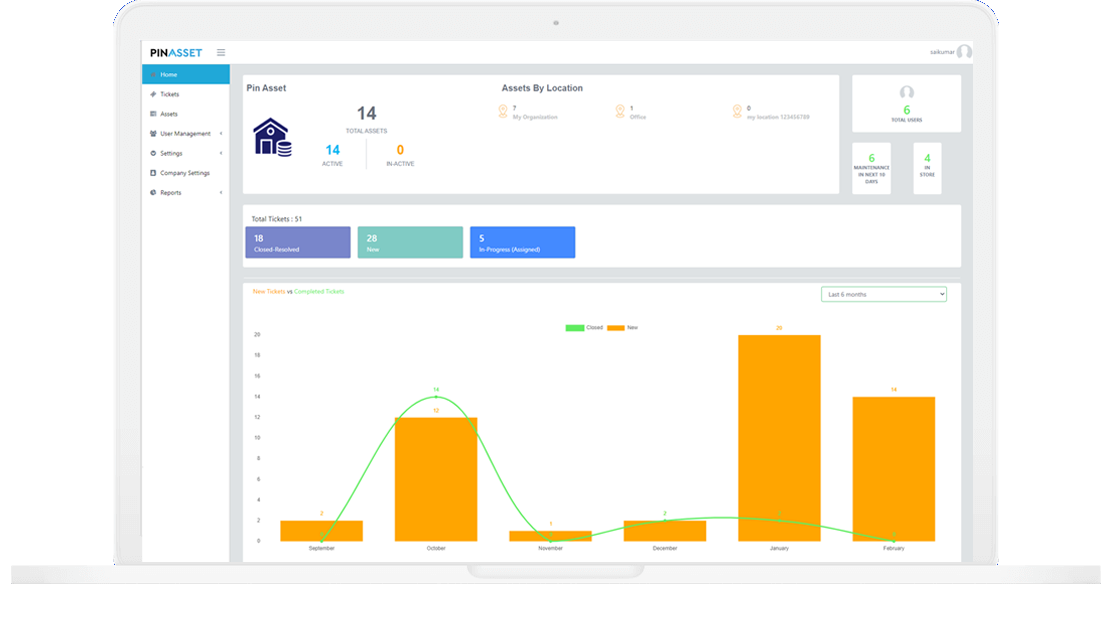Screen dimensions: 1115x628
Task: Click the Office location pin icon
Action: point(620,112)
